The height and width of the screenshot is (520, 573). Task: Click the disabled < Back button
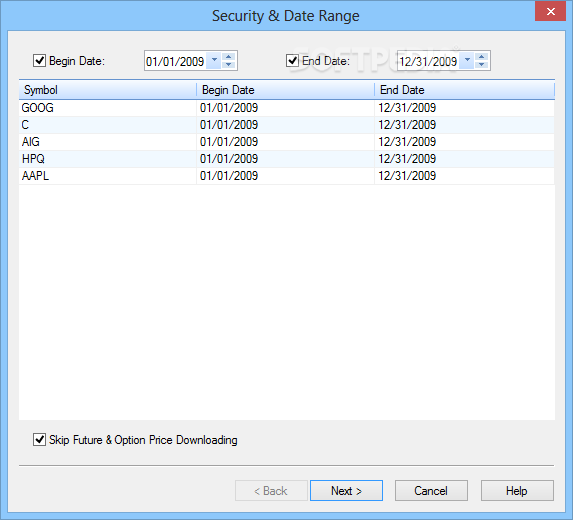271,490
